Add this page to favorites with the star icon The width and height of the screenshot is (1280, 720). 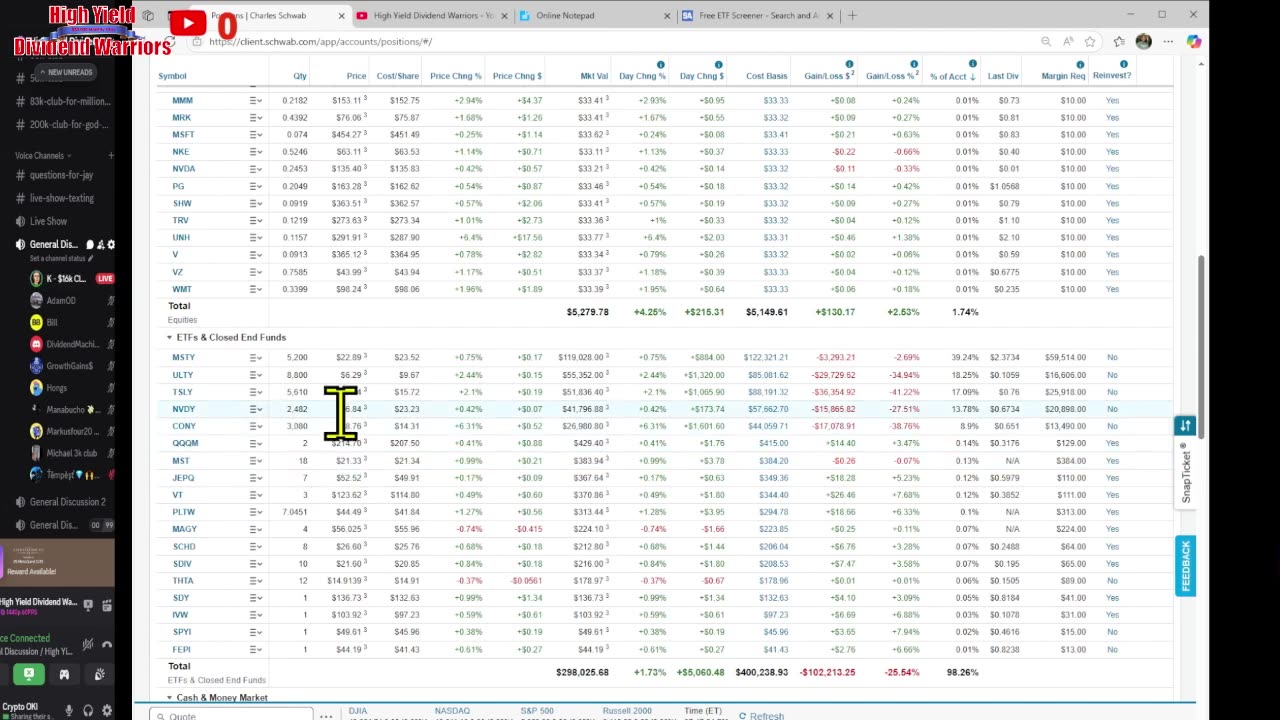(x=1090, y=42)
